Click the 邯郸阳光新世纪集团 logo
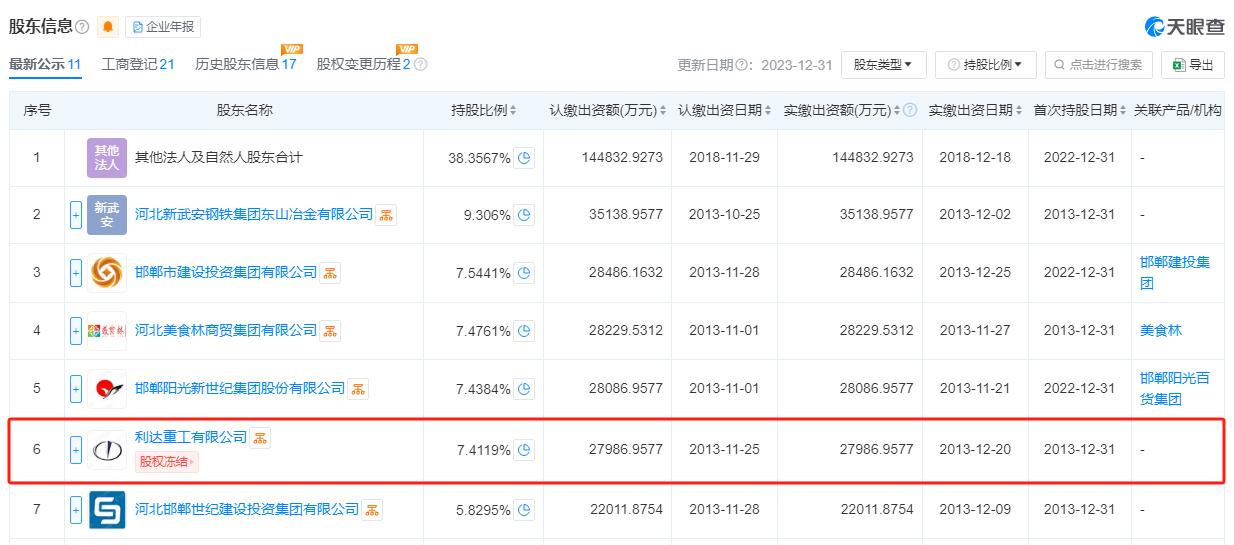This screenshot has width=1234, height=545. pyautogui.click(x=107, y=388)
